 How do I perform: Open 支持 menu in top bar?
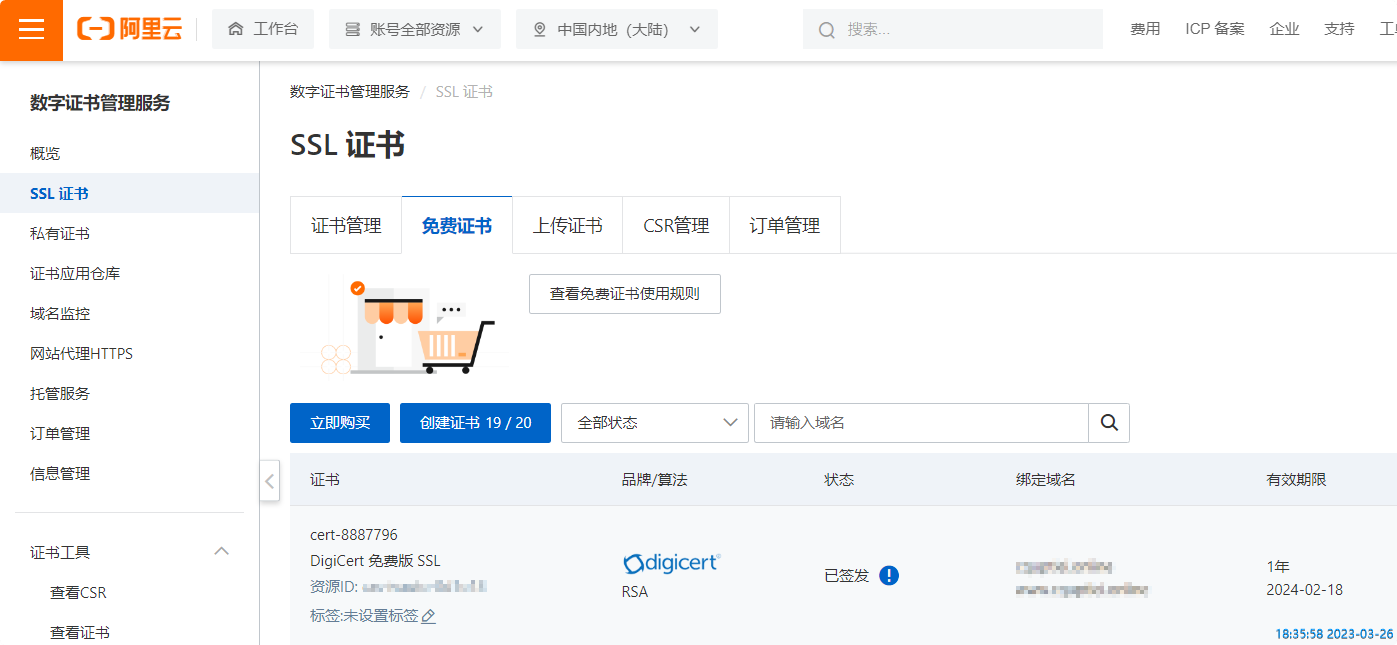tap(1339, 29)
